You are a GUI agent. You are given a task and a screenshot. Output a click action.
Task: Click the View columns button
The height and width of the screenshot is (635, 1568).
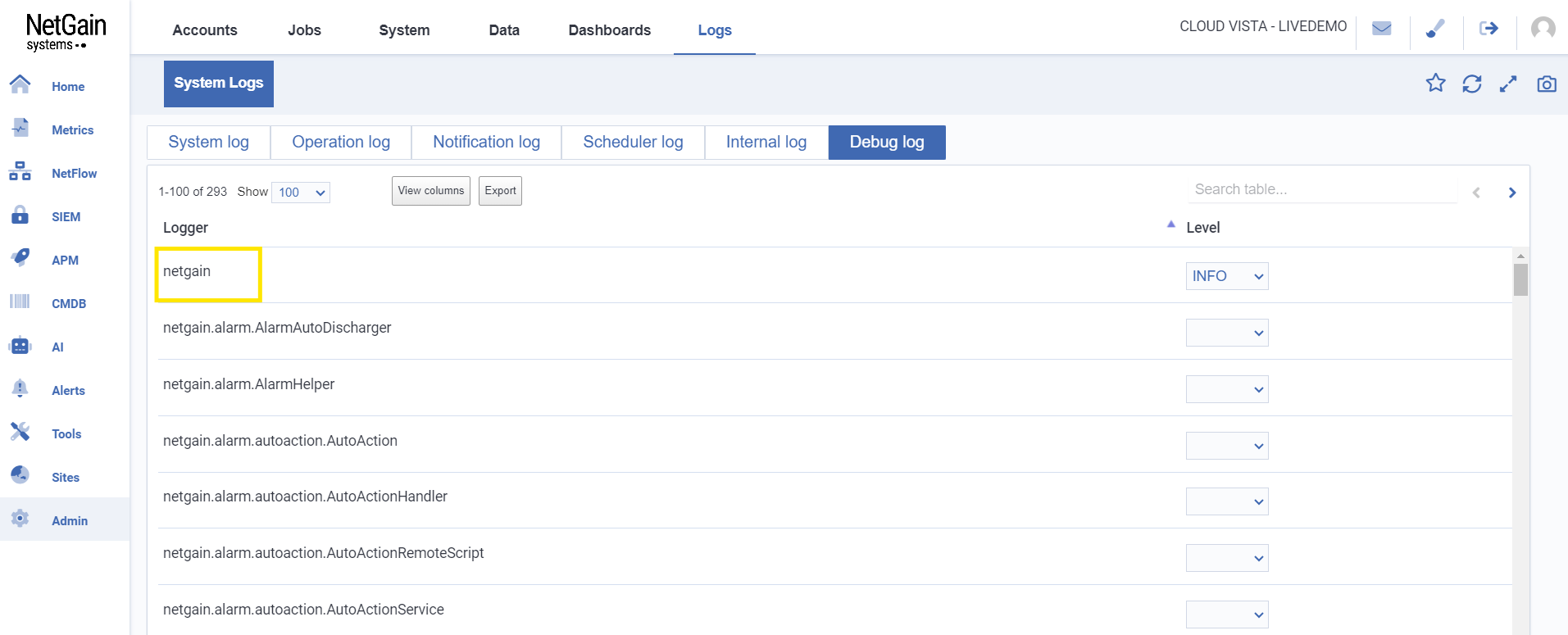coord(431,191)
